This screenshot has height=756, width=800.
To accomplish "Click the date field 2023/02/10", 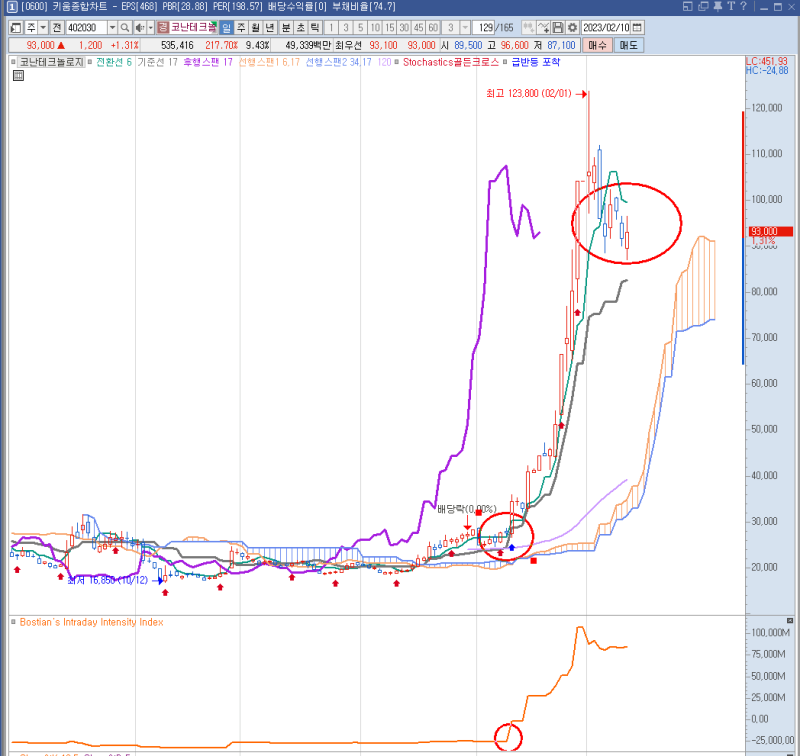I will tap(606, 28).
